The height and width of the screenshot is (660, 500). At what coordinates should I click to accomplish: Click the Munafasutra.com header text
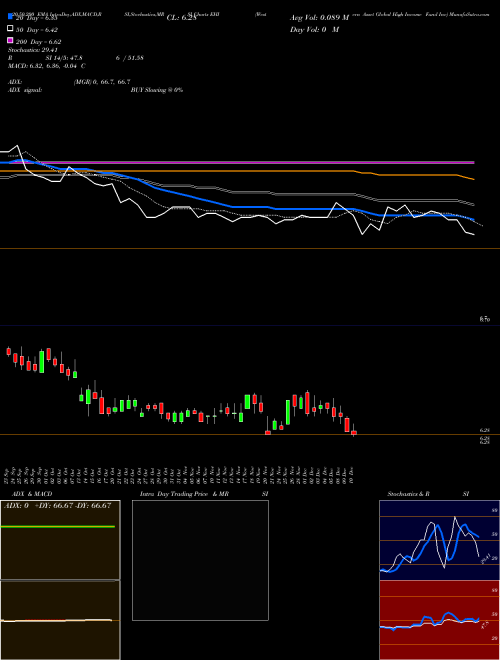pos(469,14)
